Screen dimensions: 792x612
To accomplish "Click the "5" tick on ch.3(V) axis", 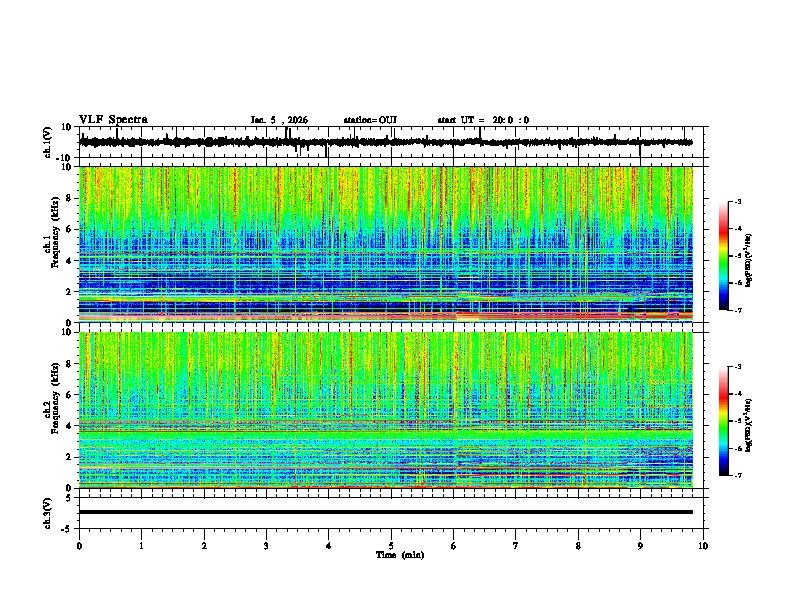I will point(69,498).
